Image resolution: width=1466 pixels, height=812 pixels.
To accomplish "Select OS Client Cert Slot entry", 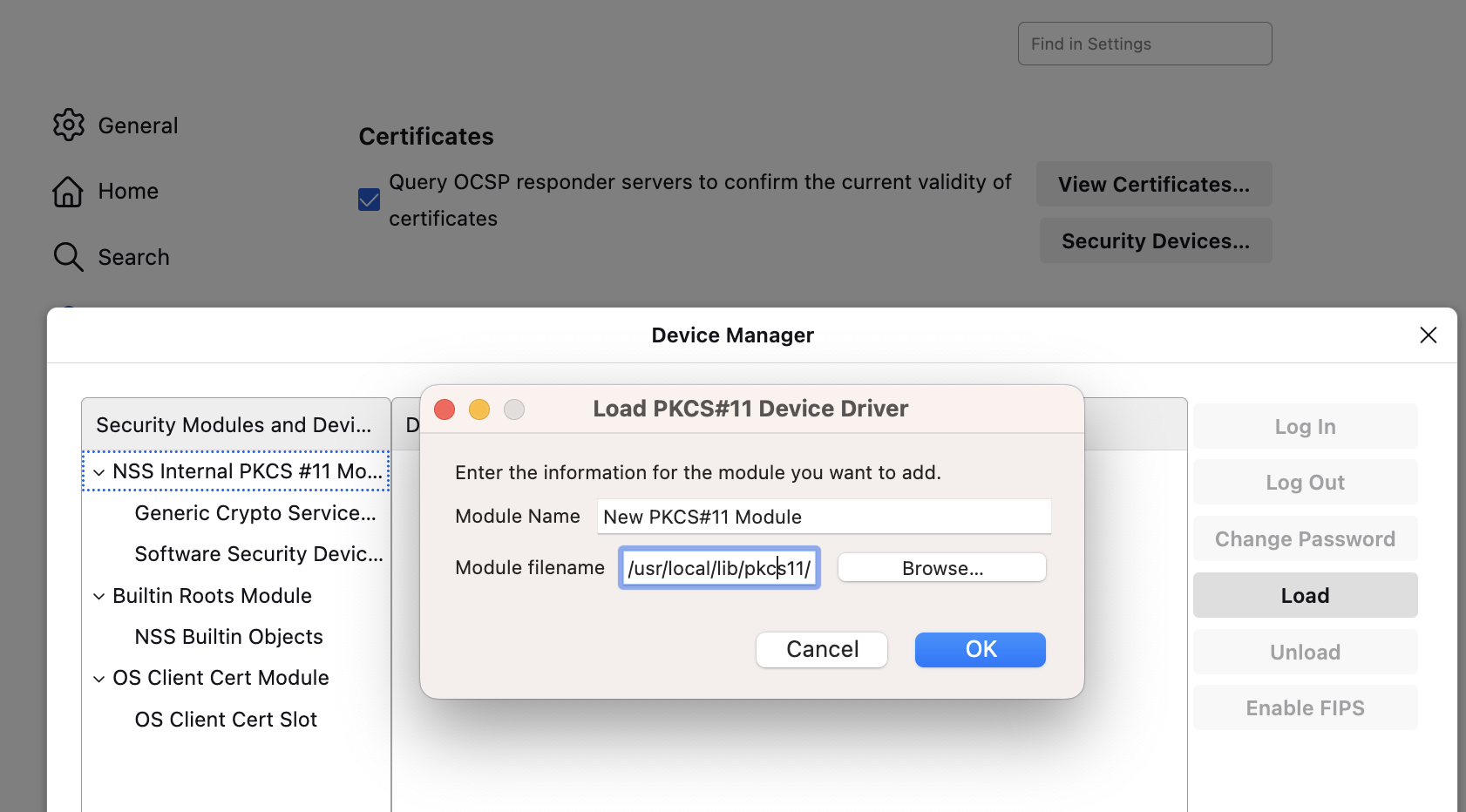I will pyautogui.click(x=226, y=720).
